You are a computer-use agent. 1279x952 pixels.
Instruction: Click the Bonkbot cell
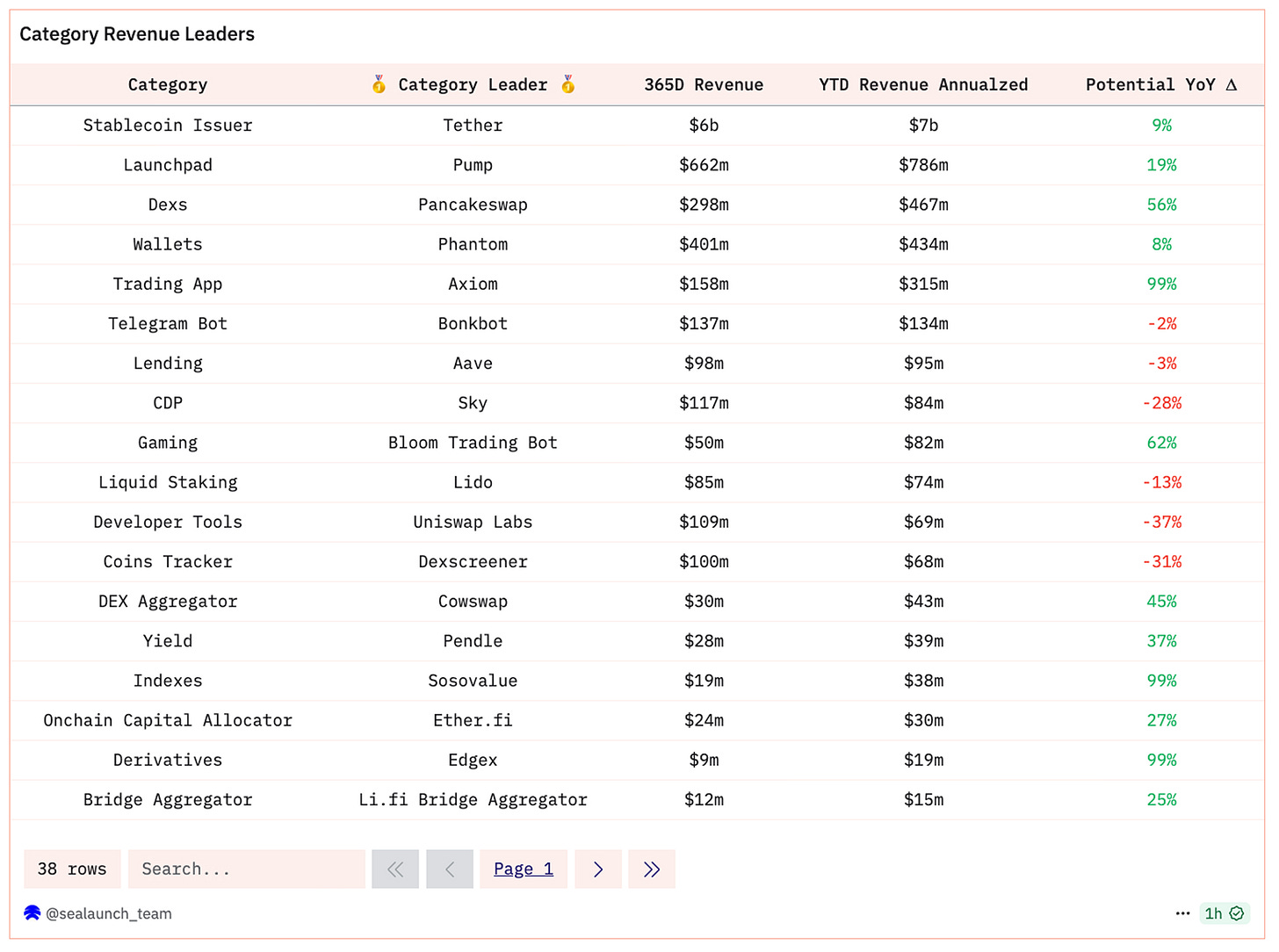tap(473, 323)
